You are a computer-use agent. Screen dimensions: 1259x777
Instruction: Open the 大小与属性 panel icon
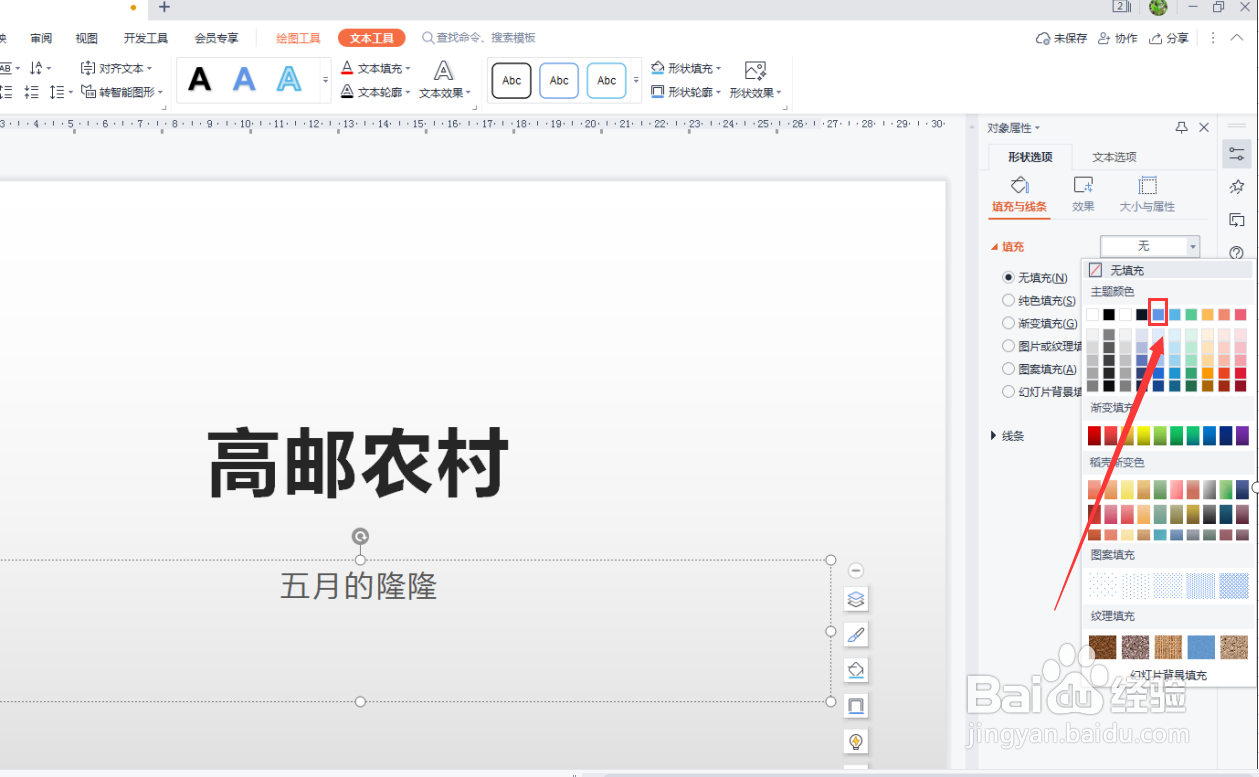[1147, 194]
